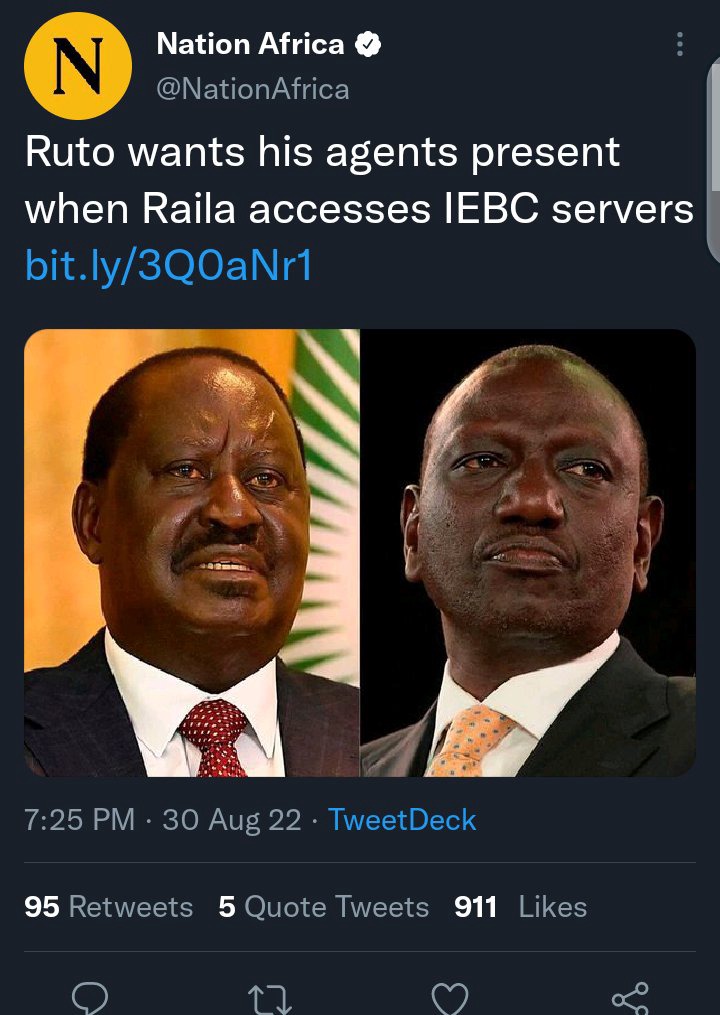Grab the scrollbar handle on the right edge
Viewport: 720px width, 1015px height.
click(714, 160)
